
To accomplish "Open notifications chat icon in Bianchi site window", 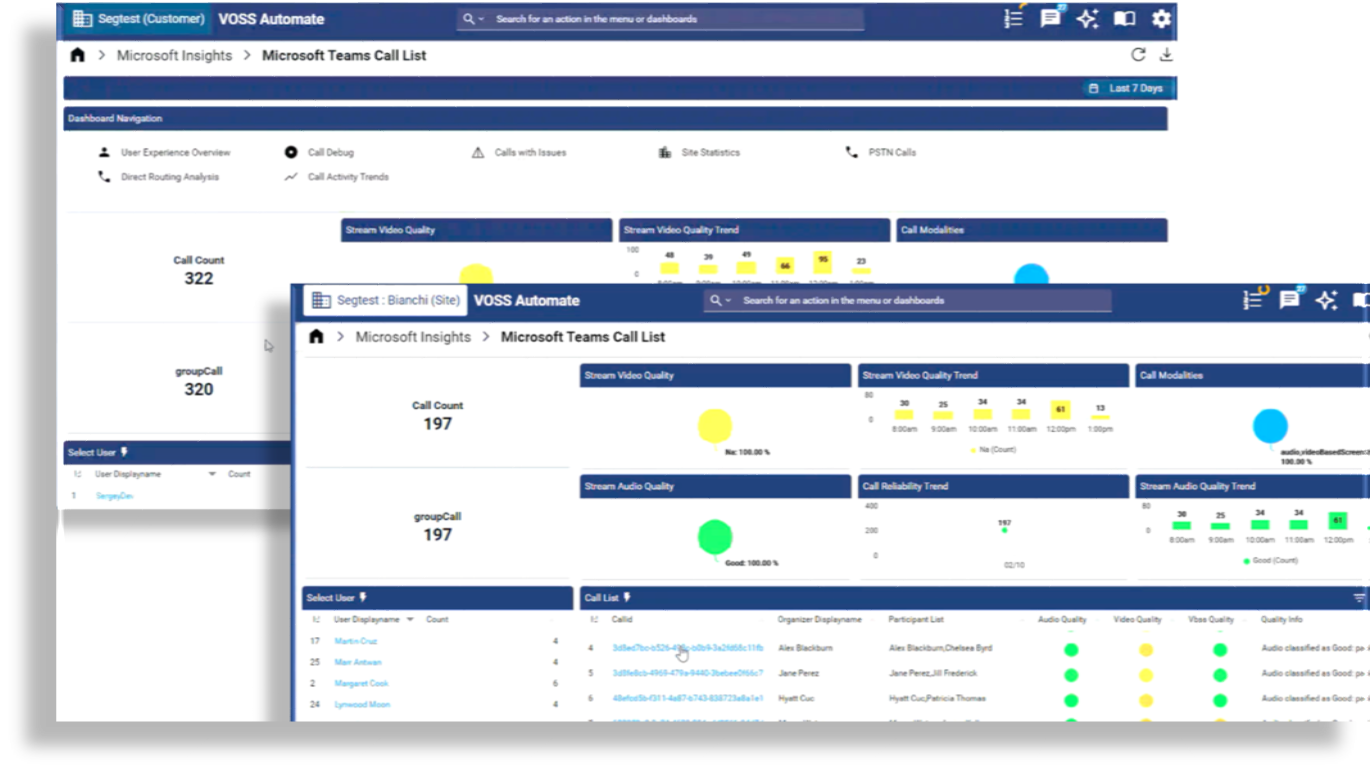I will click(1289, 300).
